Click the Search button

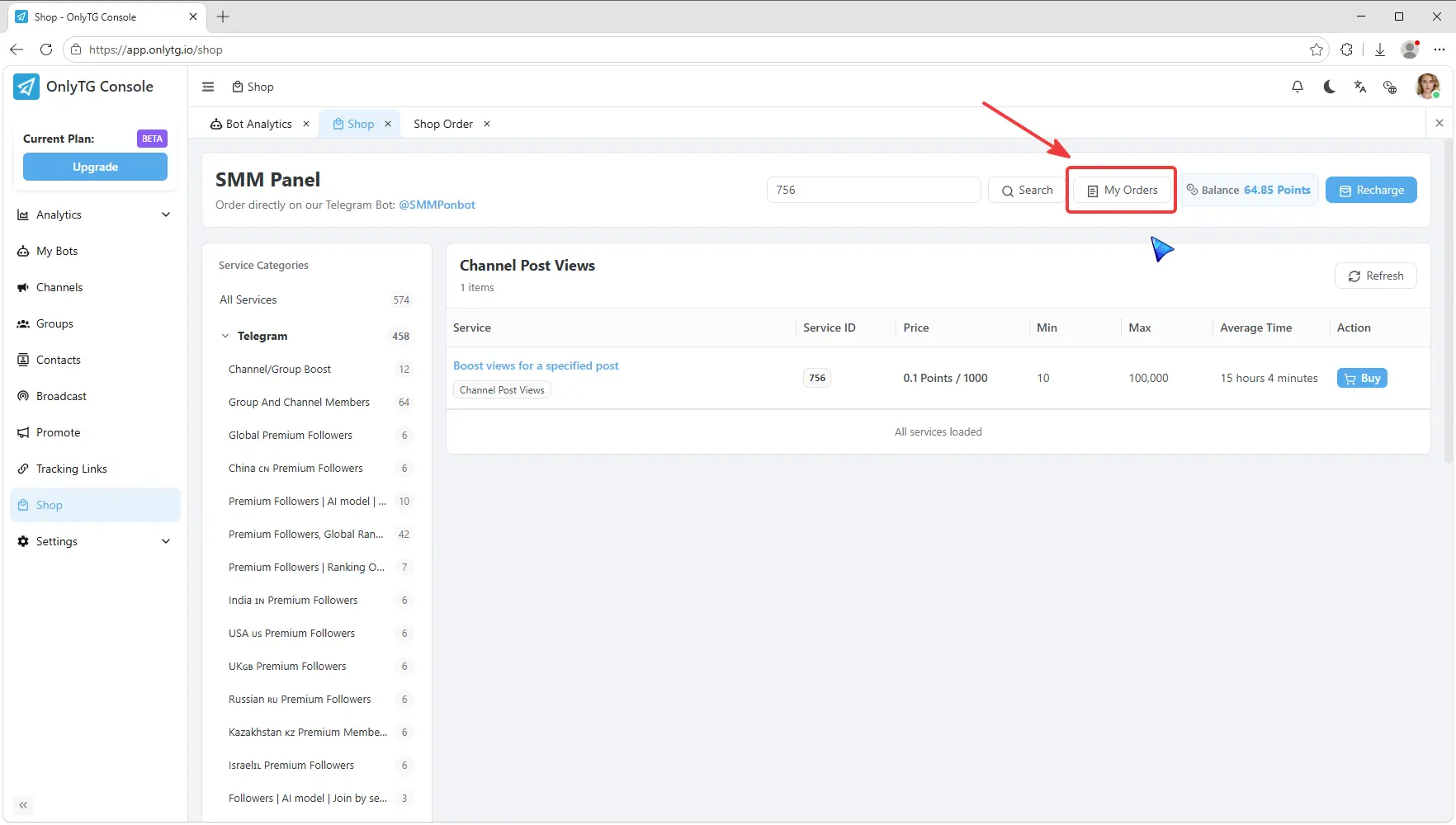point(1027,190)
